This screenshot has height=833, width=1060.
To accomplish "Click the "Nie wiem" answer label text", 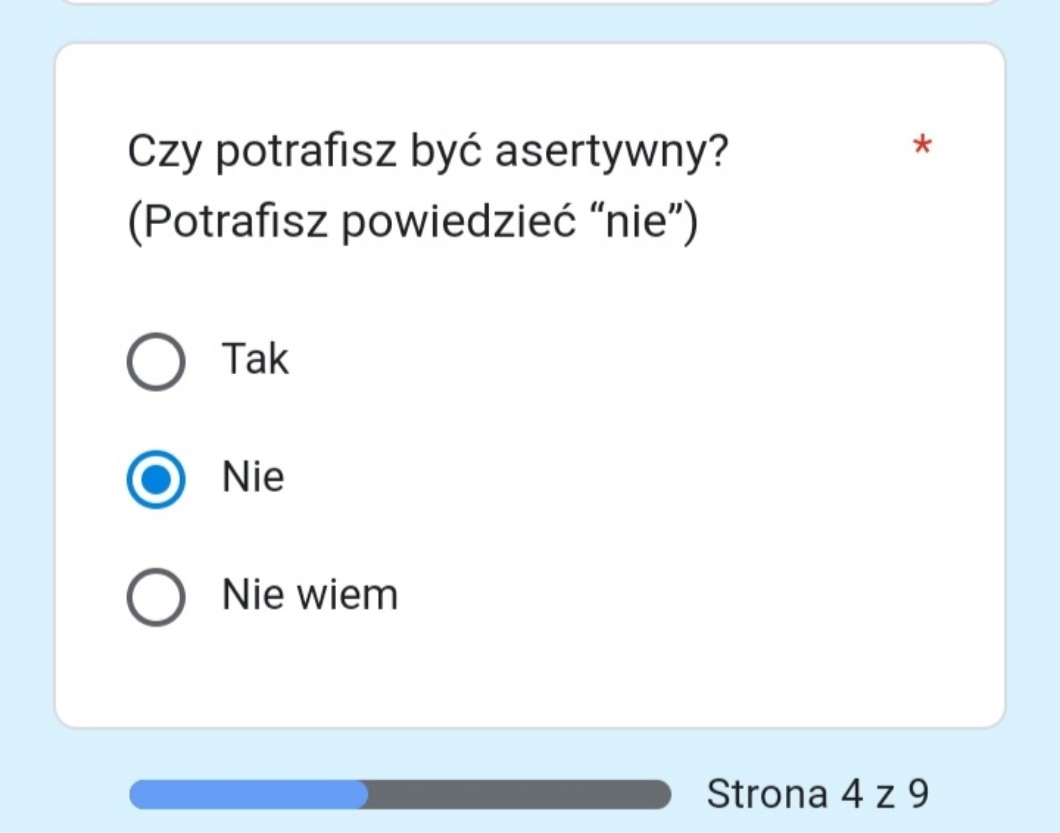I will click(x=310, y=595).
